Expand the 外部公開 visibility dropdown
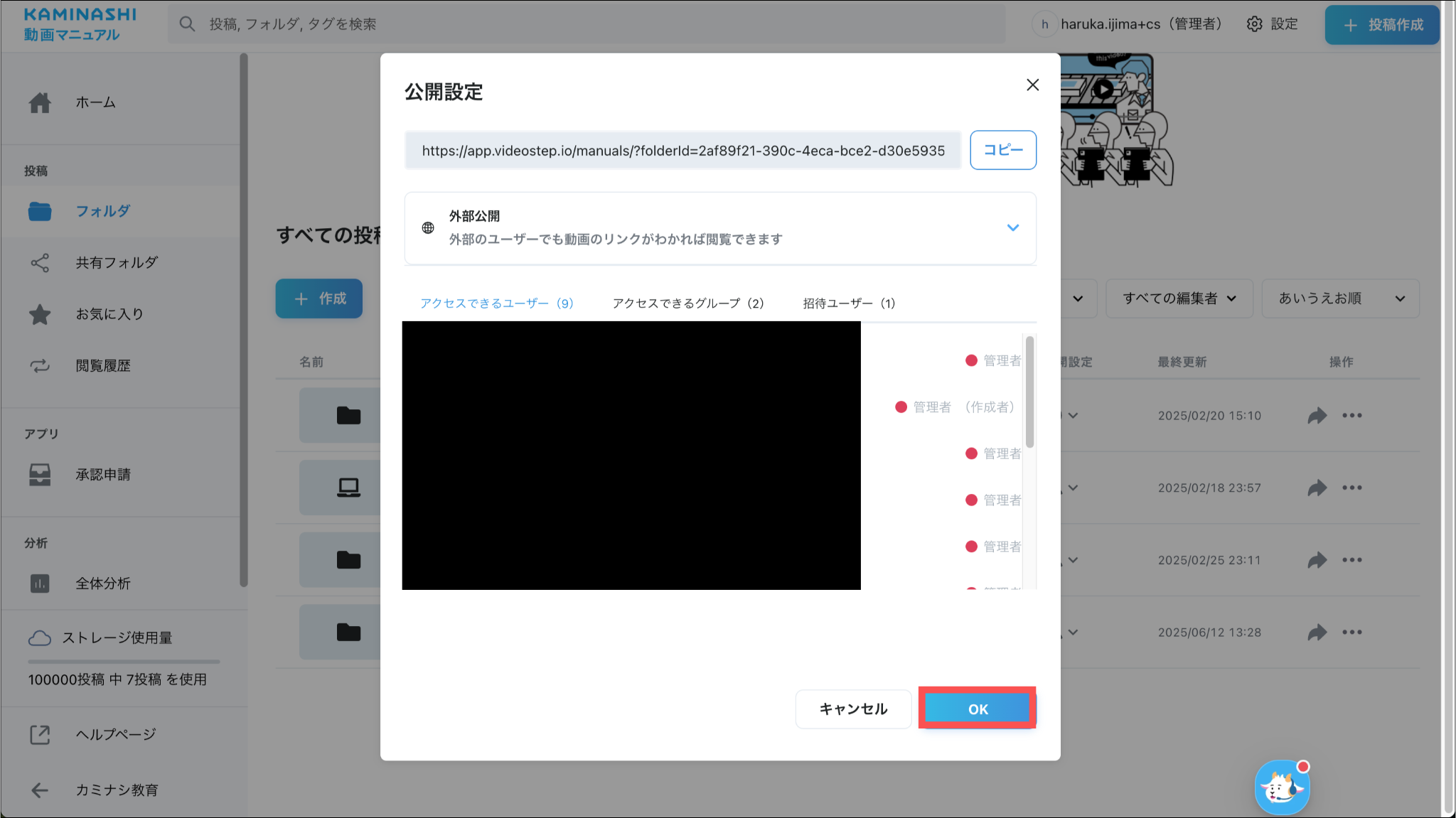This screenshot has width=1456, height=818. pyautogui.click(x=1012, y=227)
